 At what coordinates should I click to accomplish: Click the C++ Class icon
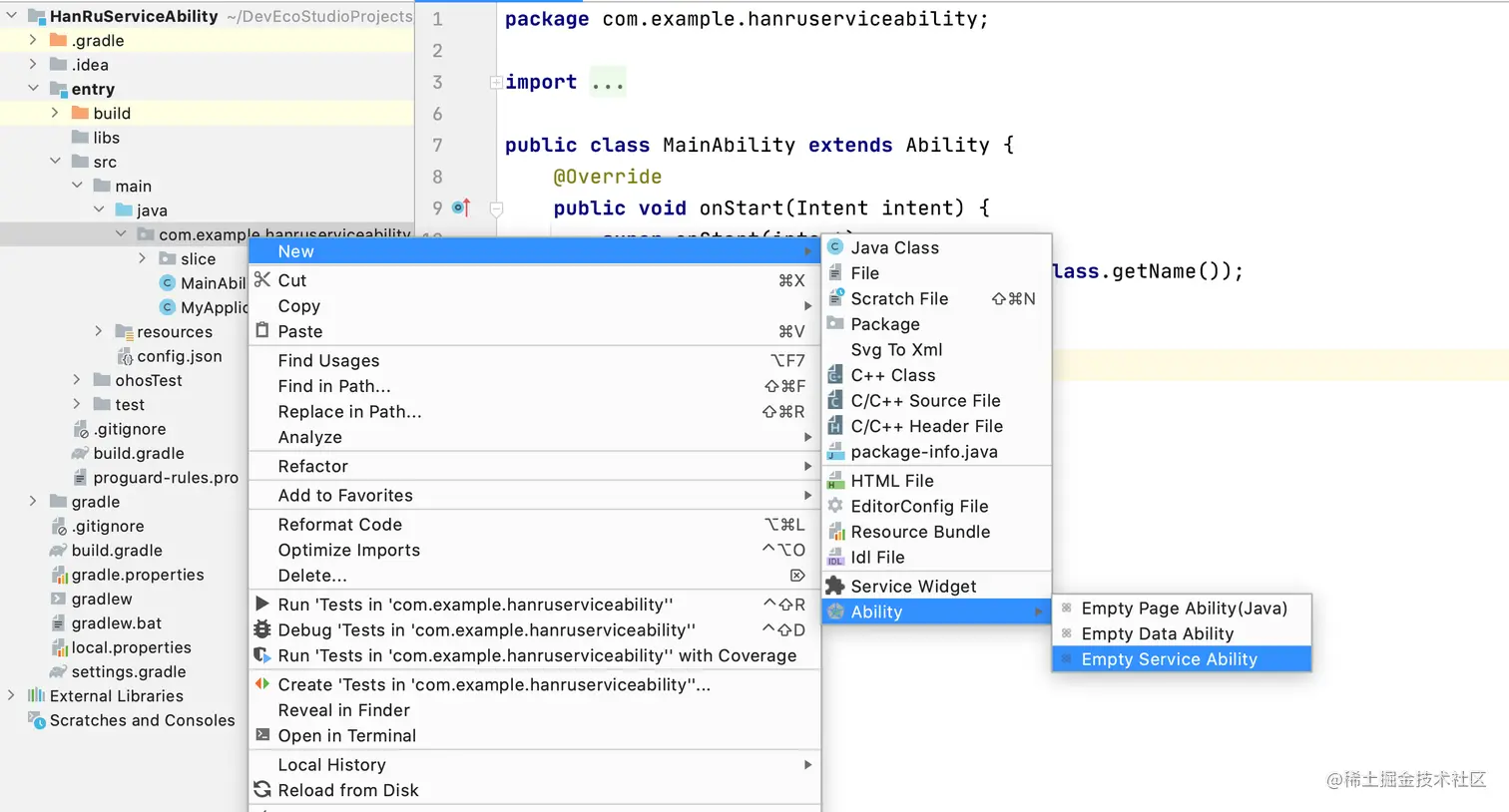pos(835,375)
